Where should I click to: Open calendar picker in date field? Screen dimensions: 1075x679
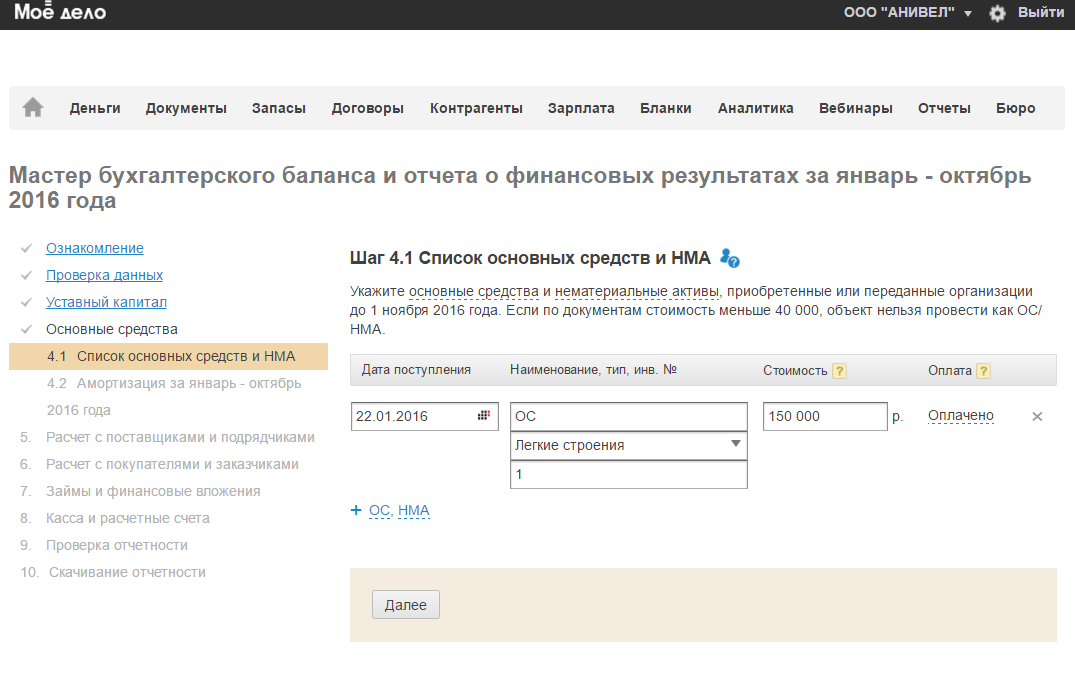484,416
